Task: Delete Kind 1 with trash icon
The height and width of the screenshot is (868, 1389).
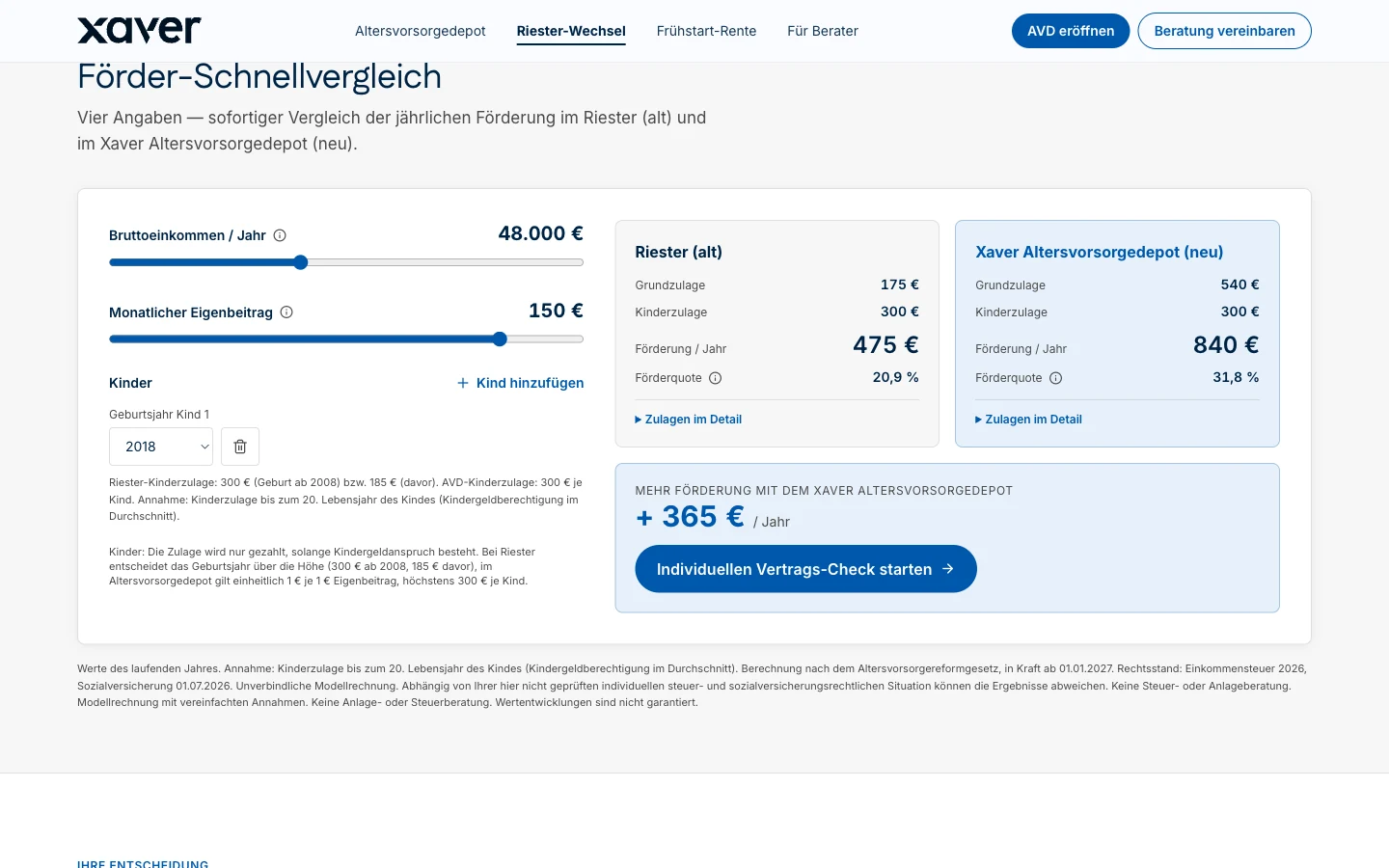Action: point(240,447)
